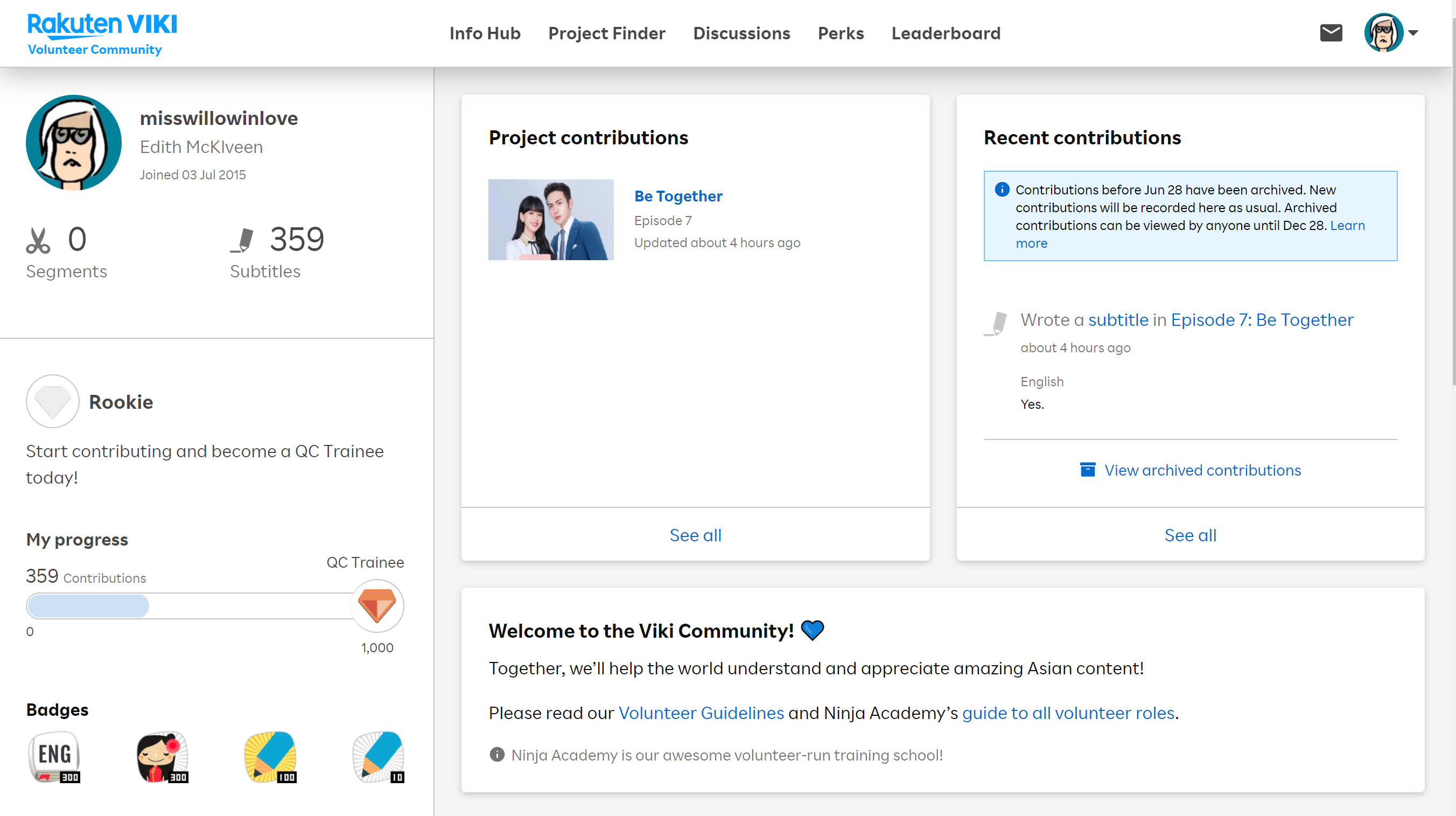Click the ENG 300 badge icon
The image size is (1456, 816).
click(x=54, y=757)
